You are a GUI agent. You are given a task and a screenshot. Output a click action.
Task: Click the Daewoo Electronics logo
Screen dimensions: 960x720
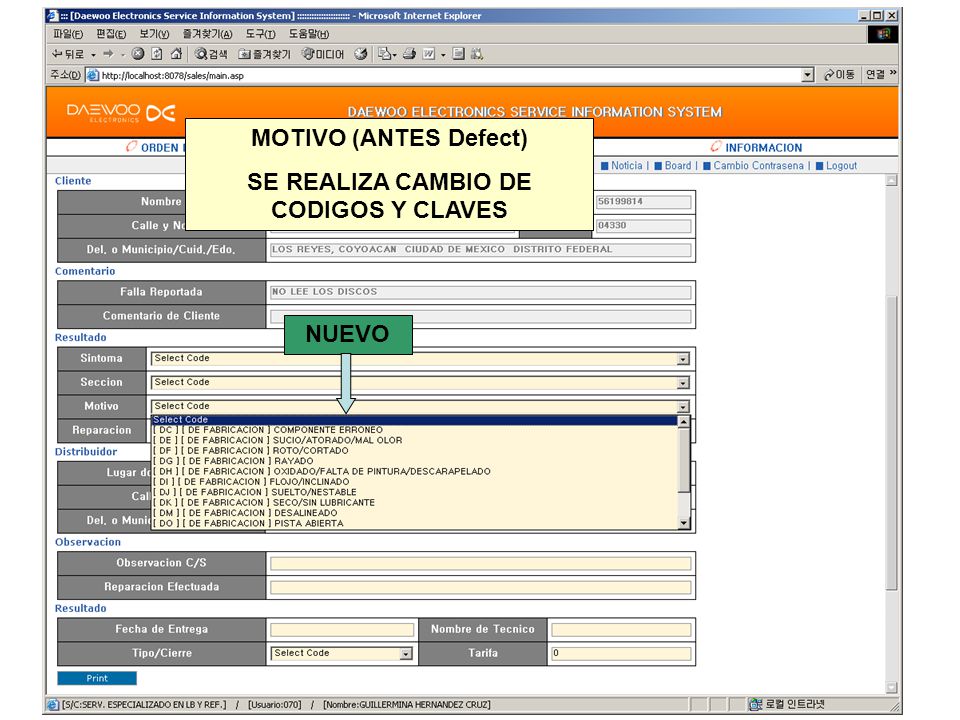click(121, 113)
